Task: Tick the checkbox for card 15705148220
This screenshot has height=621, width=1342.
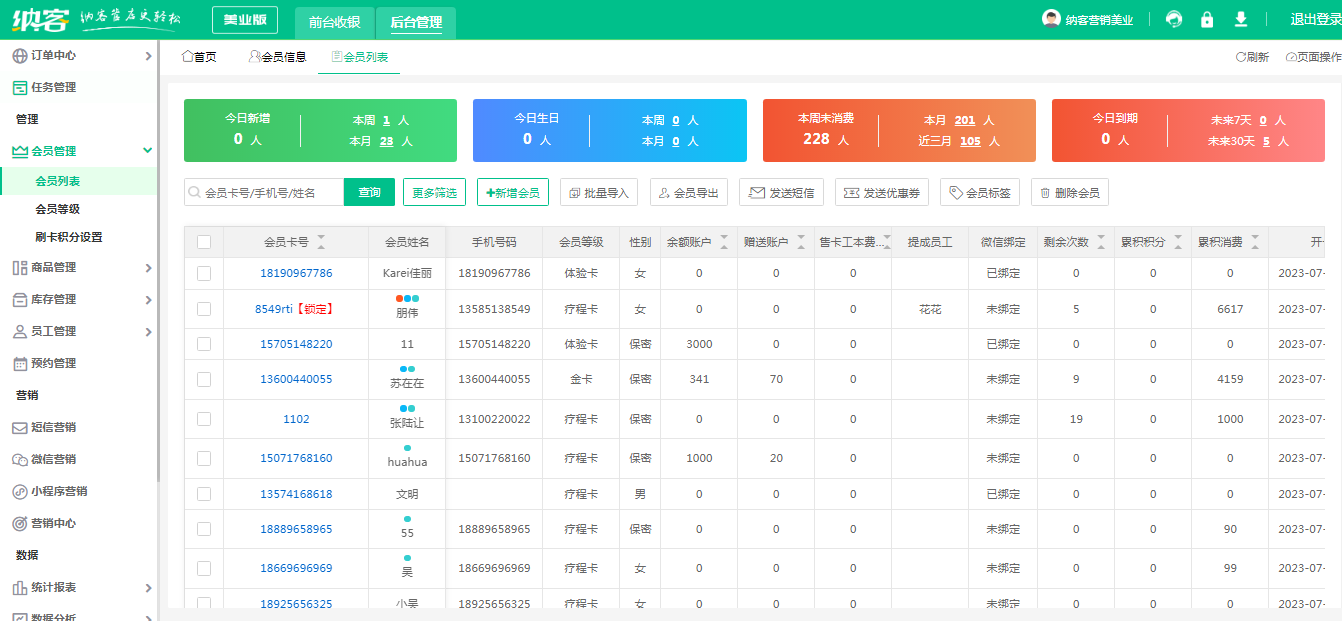Action: (204, 344)
